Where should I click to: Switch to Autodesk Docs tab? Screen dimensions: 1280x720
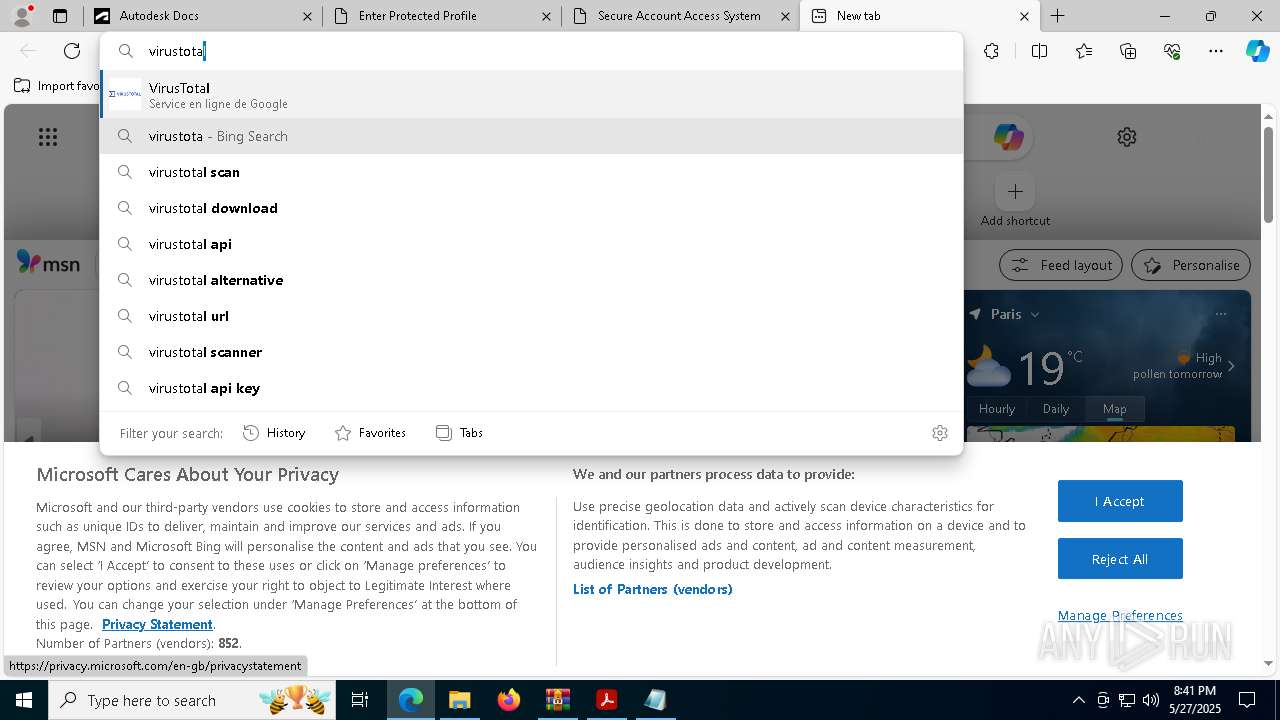click(x=202, y=16)
